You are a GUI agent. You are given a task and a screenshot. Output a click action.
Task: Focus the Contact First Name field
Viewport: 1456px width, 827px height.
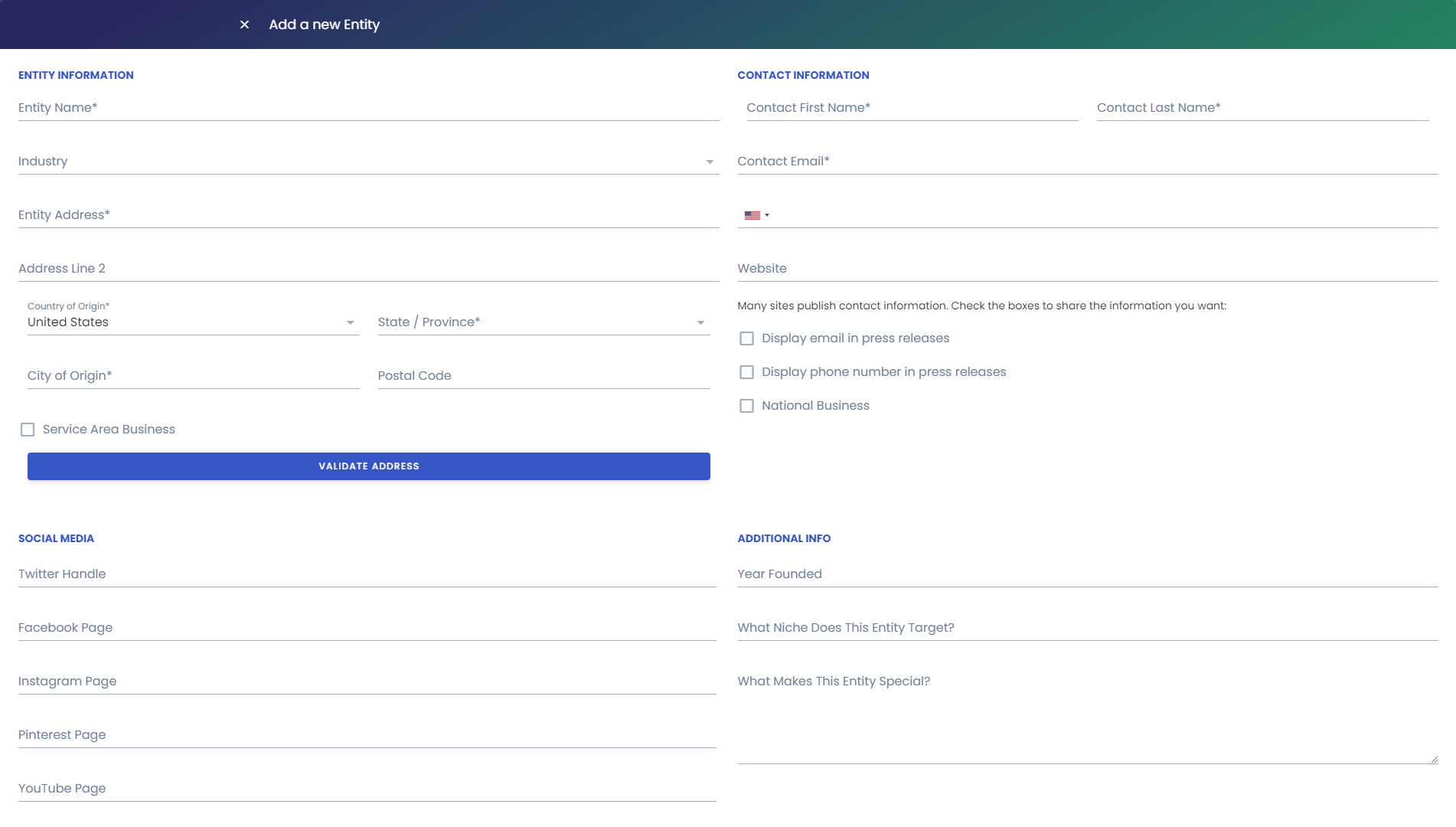click(912, 108)
